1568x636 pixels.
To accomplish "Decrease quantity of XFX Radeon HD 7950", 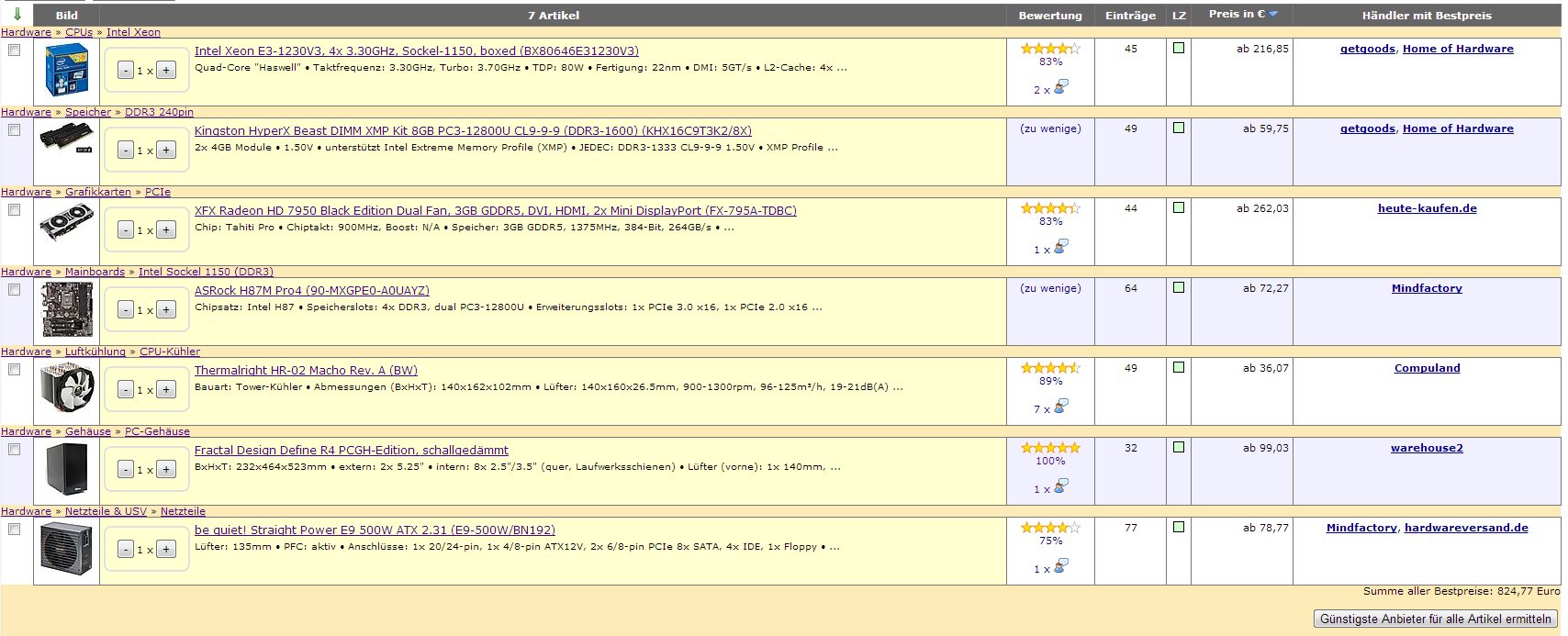I will (x=126, y=230).
